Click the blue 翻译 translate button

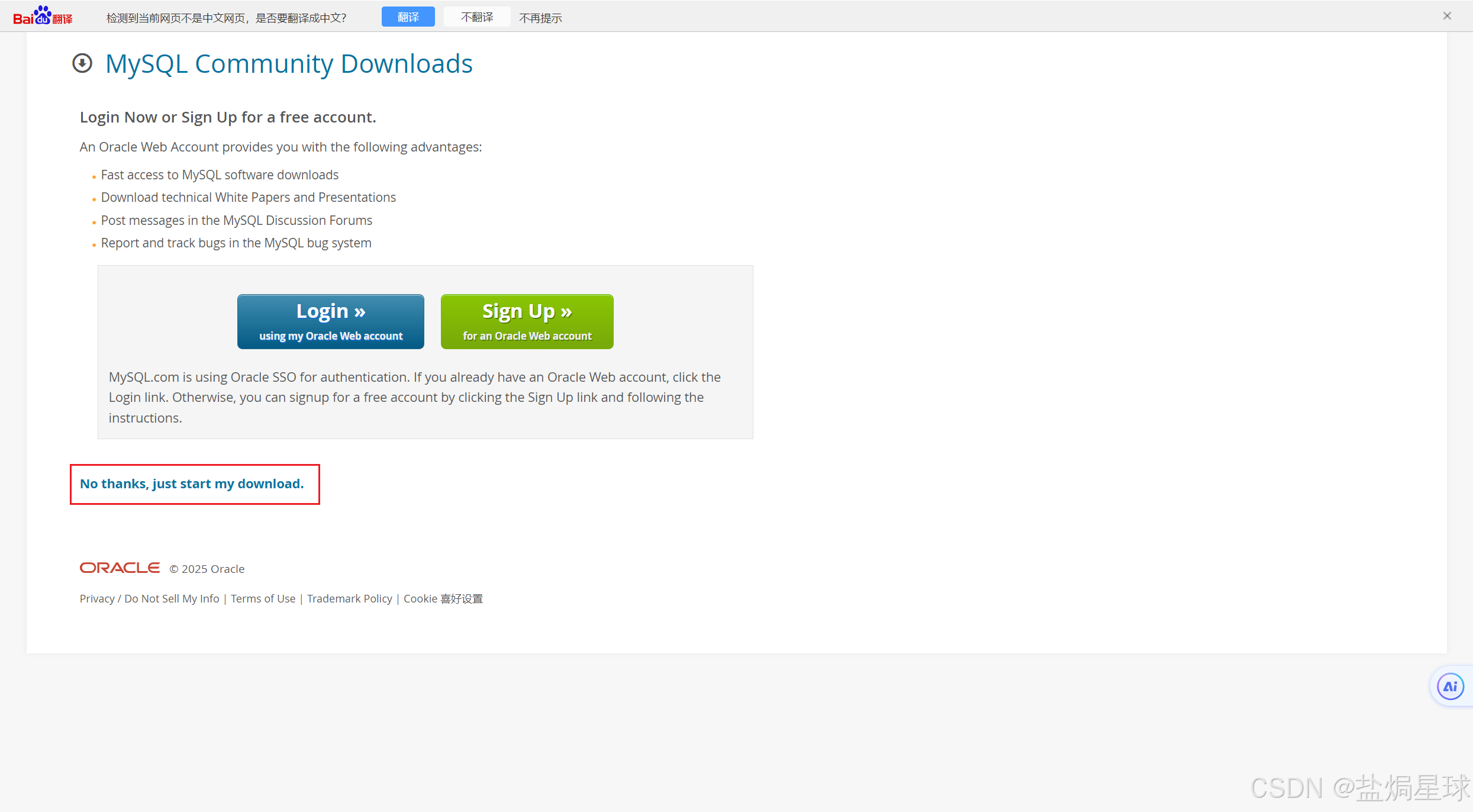pos(408,17)
